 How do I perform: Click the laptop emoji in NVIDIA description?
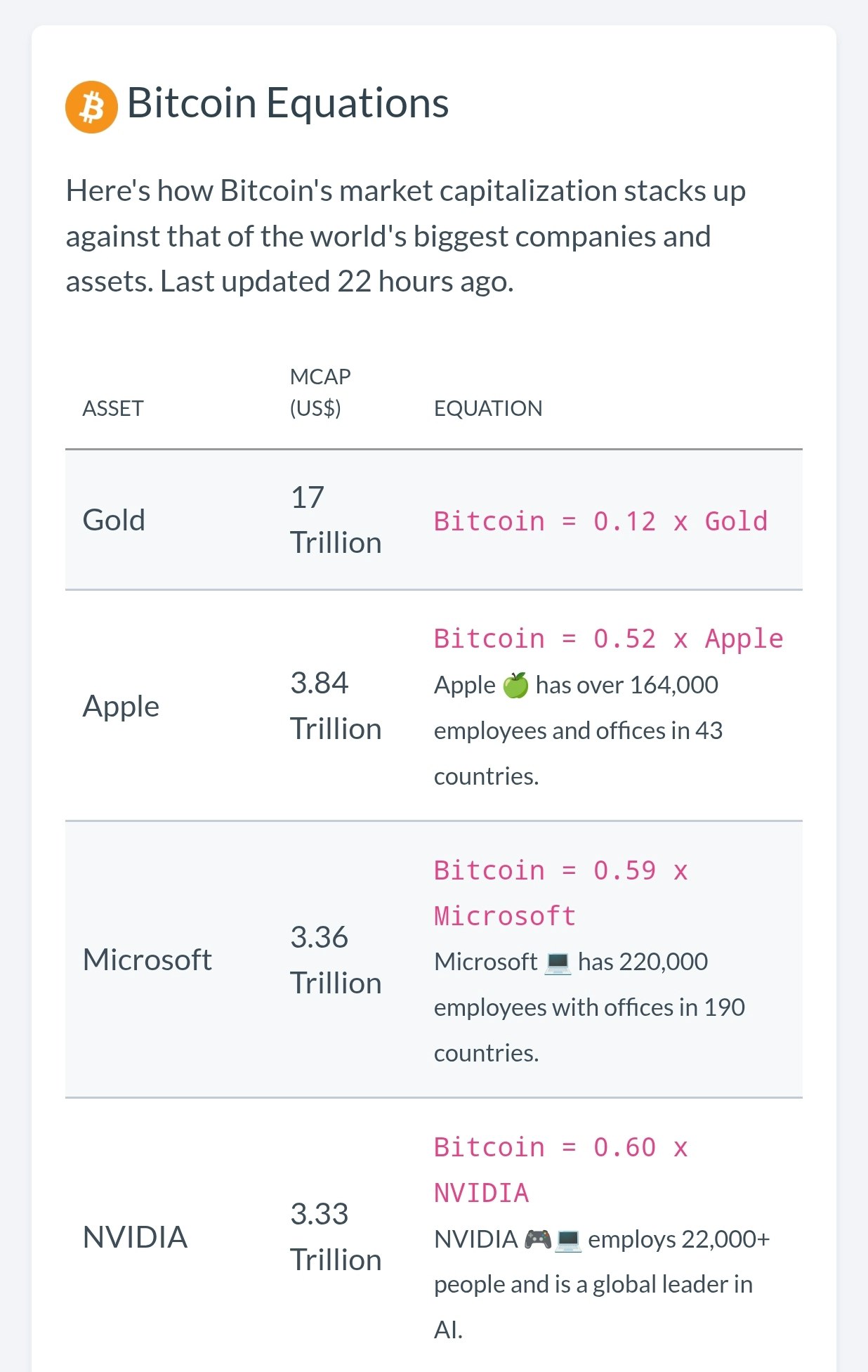point(568,1239)
